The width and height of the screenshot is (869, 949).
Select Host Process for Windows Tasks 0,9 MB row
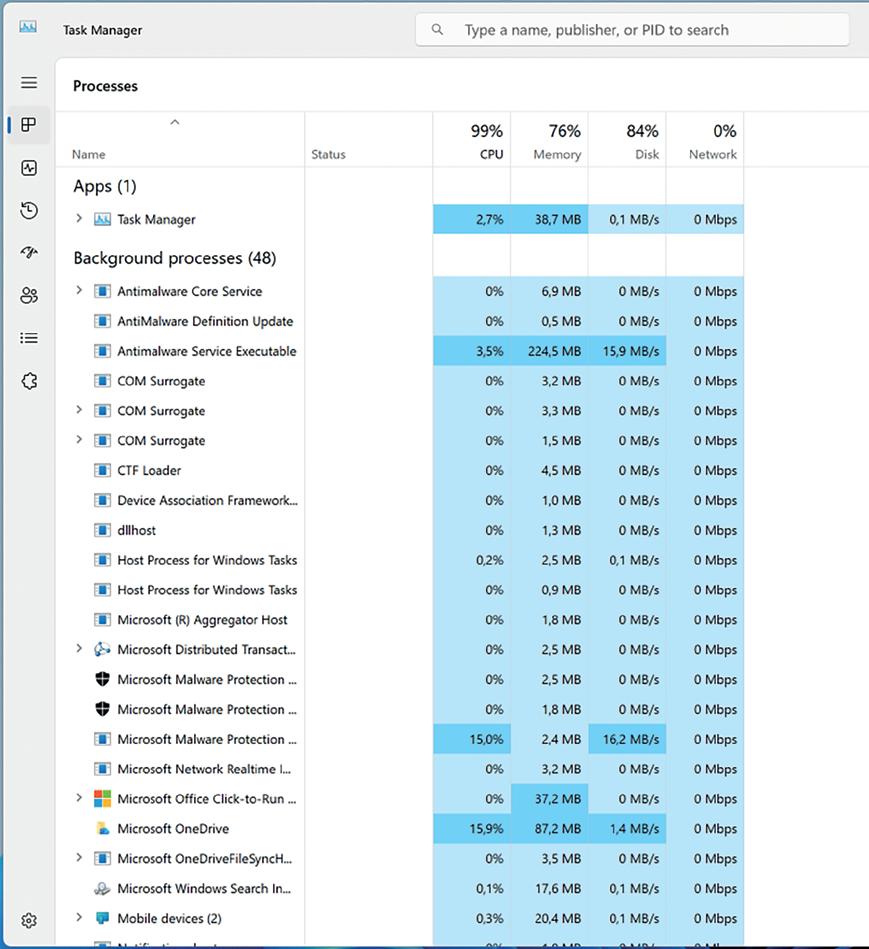(399, 590)
